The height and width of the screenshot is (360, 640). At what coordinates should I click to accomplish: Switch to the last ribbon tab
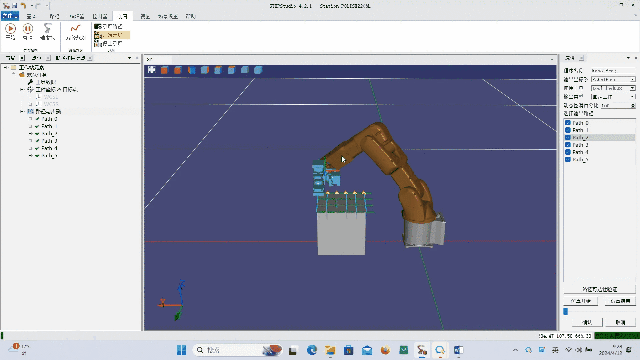[190, 16]
